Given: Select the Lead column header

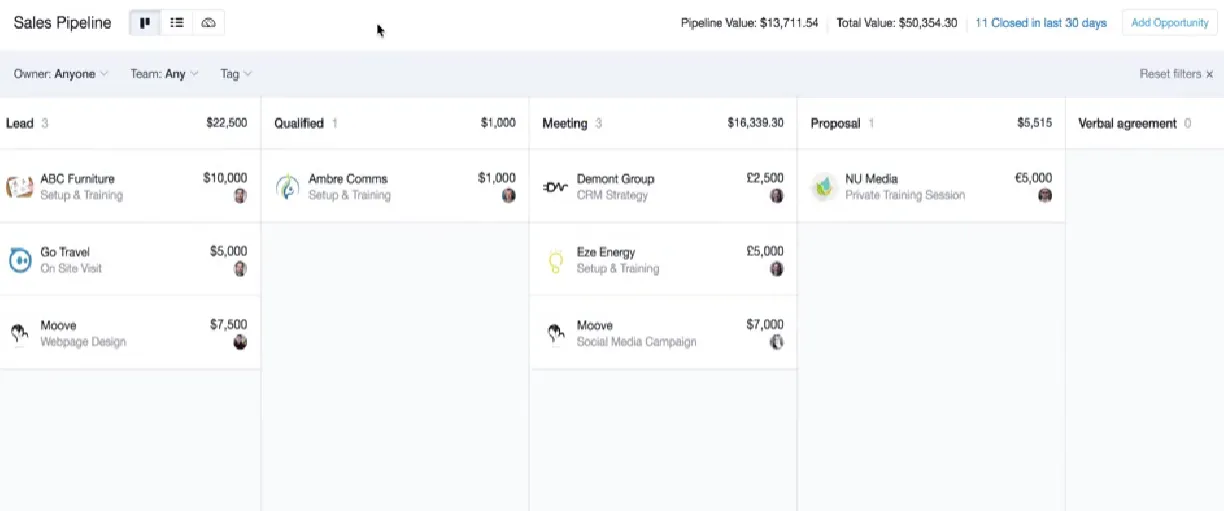Looking at the screenshot, I should coord(20,123).
